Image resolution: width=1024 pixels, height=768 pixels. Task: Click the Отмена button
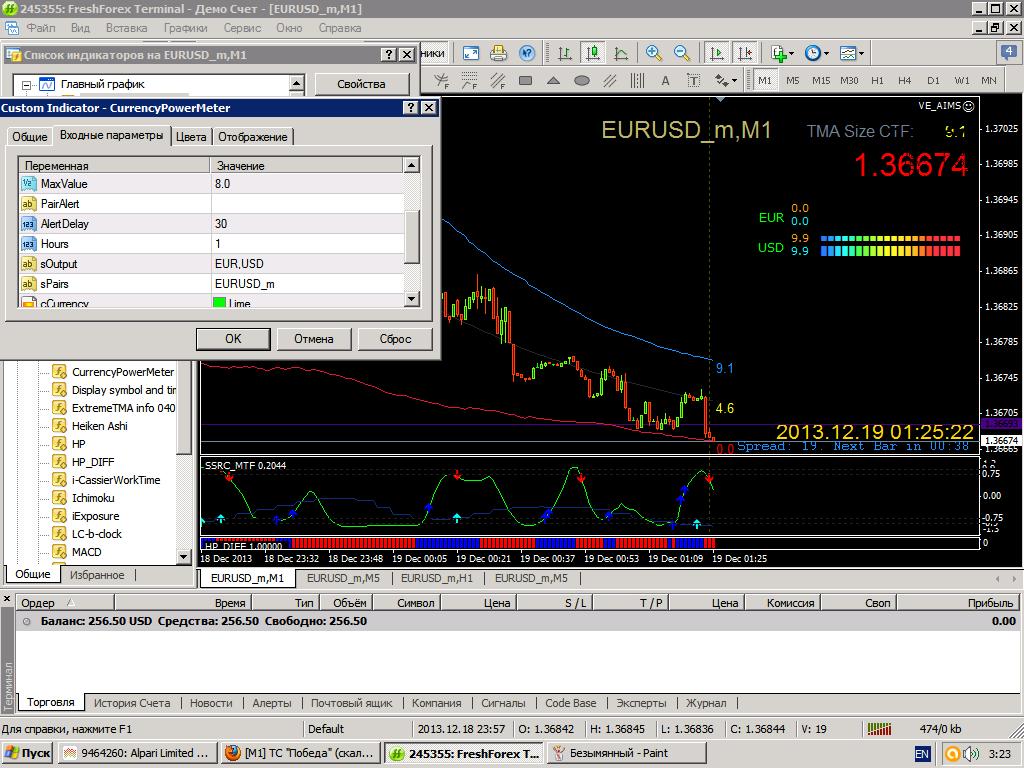click(313, 339)
